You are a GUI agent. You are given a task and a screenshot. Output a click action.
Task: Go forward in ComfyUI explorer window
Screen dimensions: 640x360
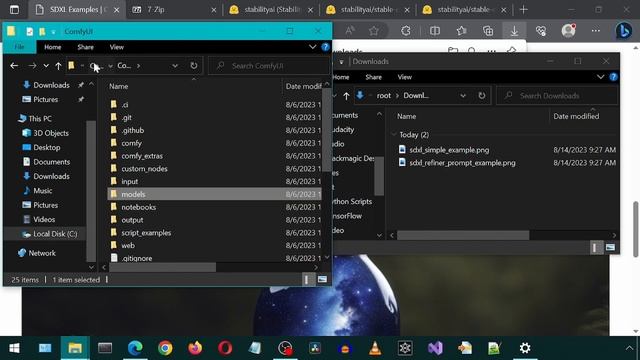pyautogui.click(x=32, y=66)
